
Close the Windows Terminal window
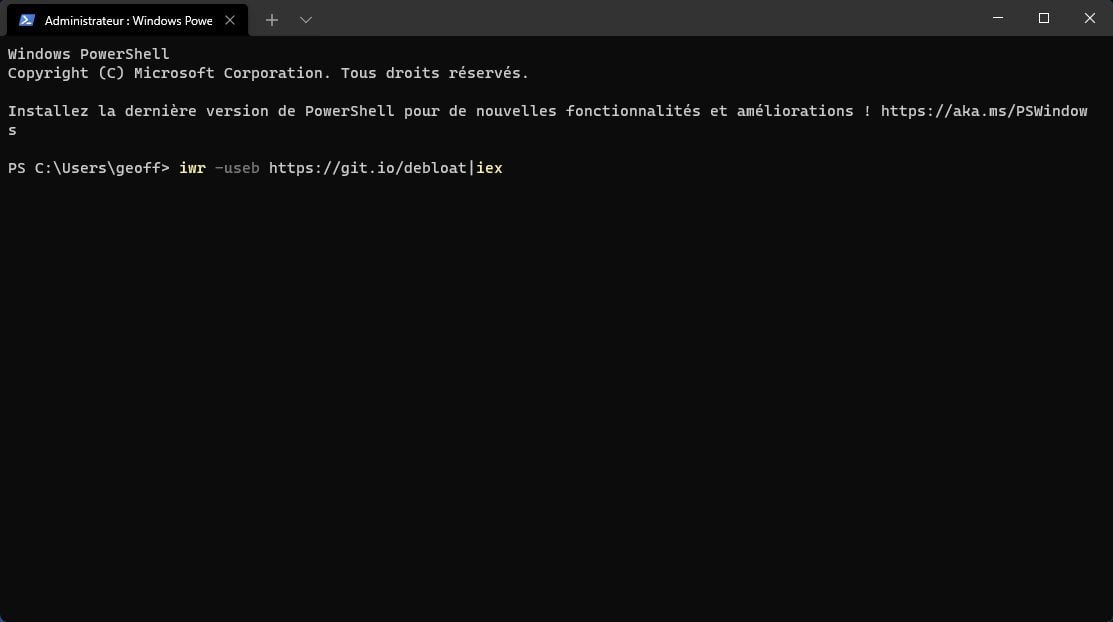click(1090, 18)
